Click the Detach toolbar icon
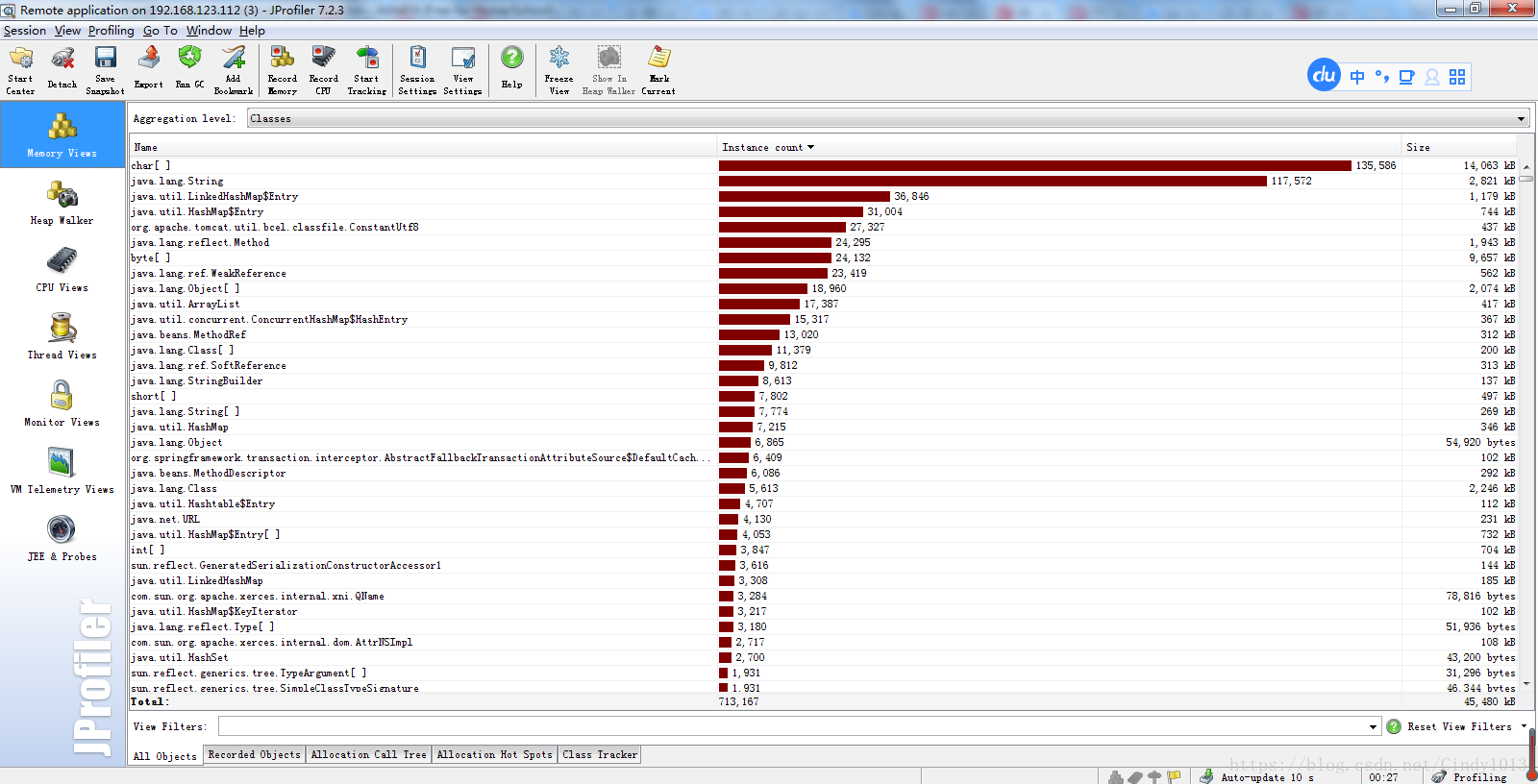The image size is (1538, 784). [x=62, y=70]
